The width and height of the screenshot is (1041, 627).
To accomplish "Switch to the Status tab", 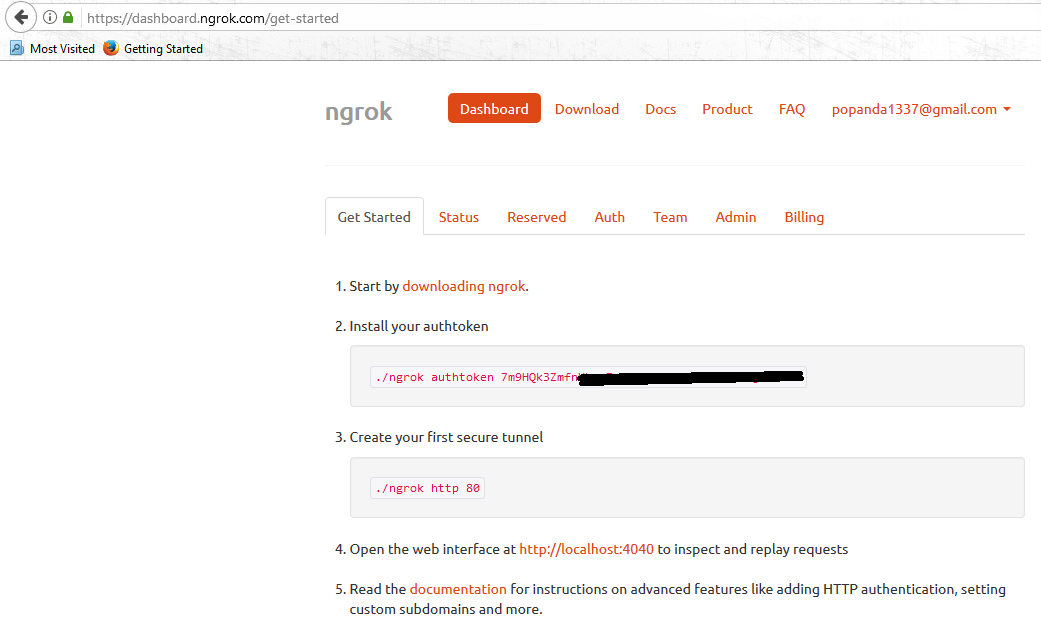I will (459, 217).
